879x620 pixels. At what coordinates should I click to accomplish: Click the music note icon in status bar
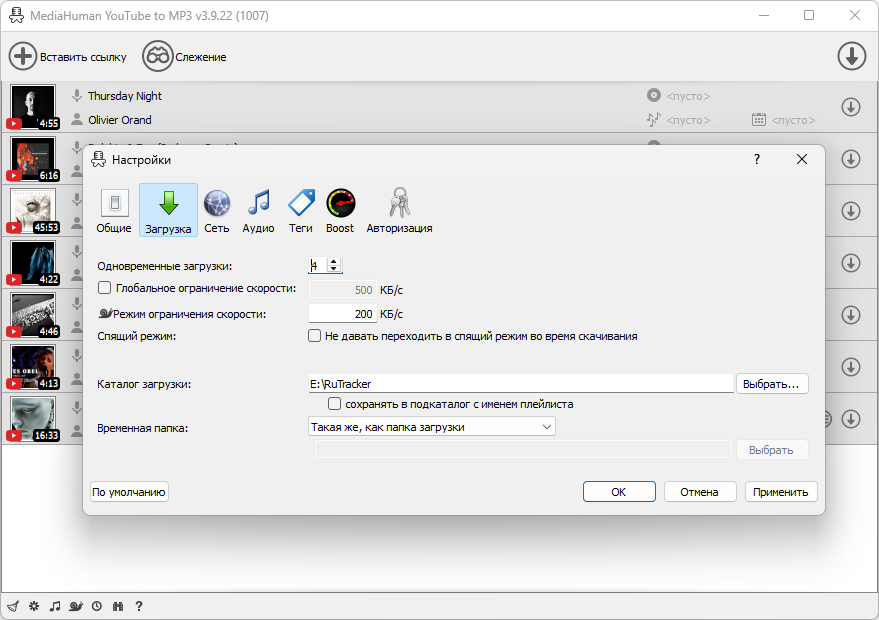(x=55, y=606)
